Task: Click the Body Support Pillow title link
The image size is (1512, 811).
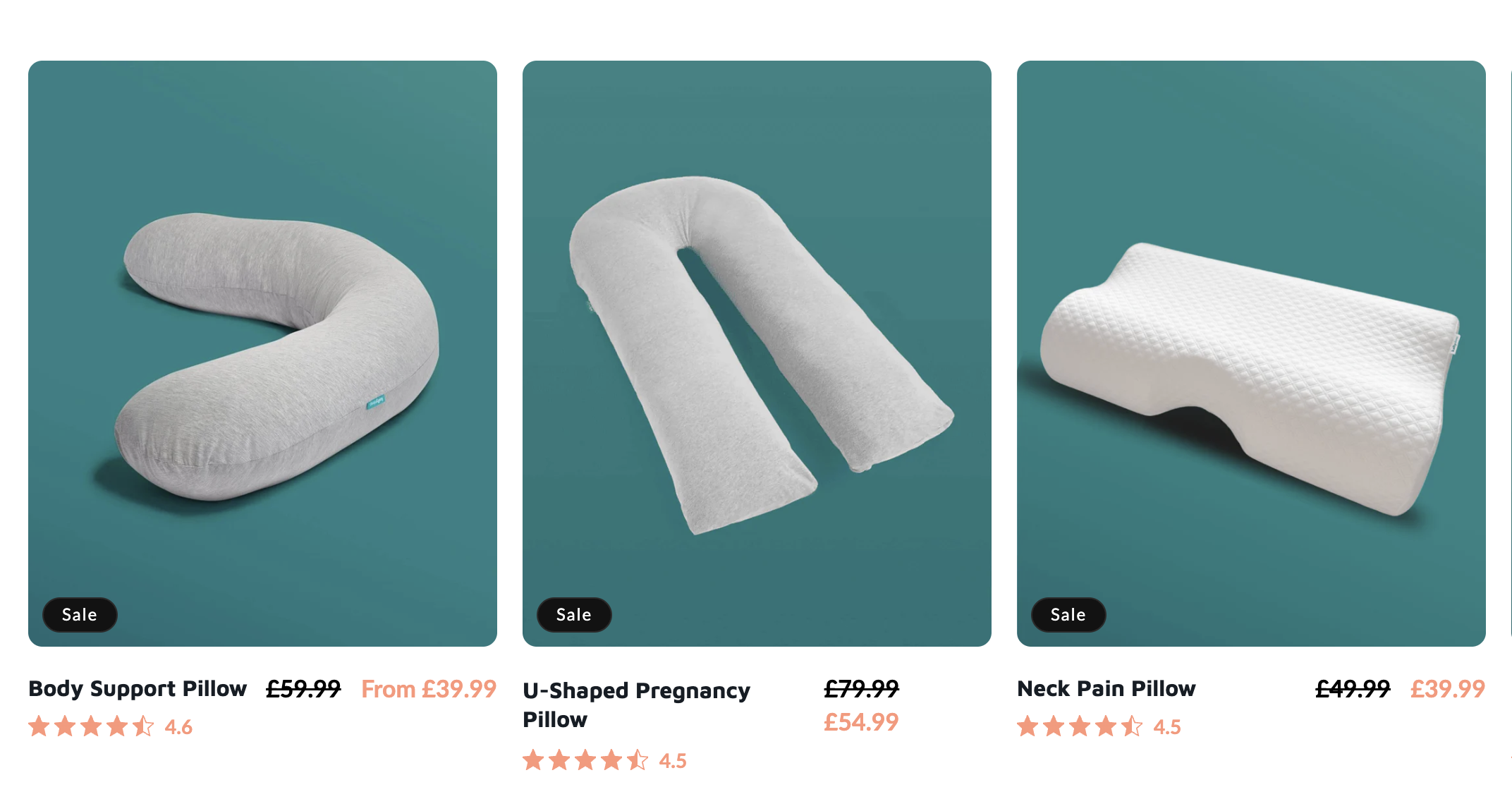Action: click(138, 688)
